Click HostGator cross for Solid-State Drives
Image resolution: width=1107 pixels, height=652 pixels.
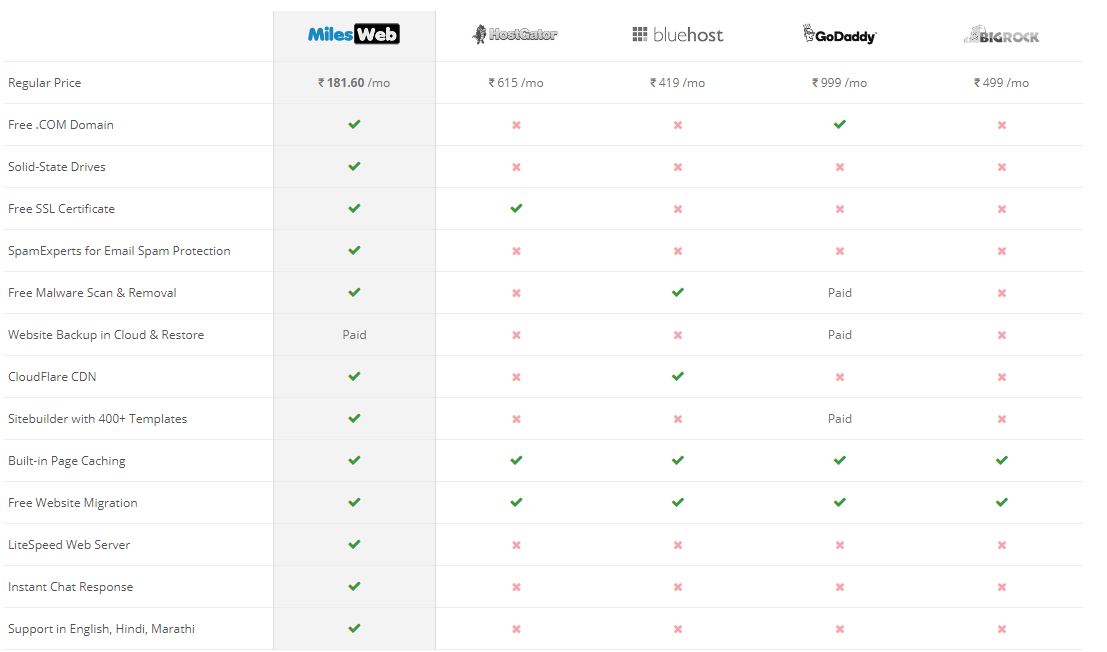tap(516, 167)
